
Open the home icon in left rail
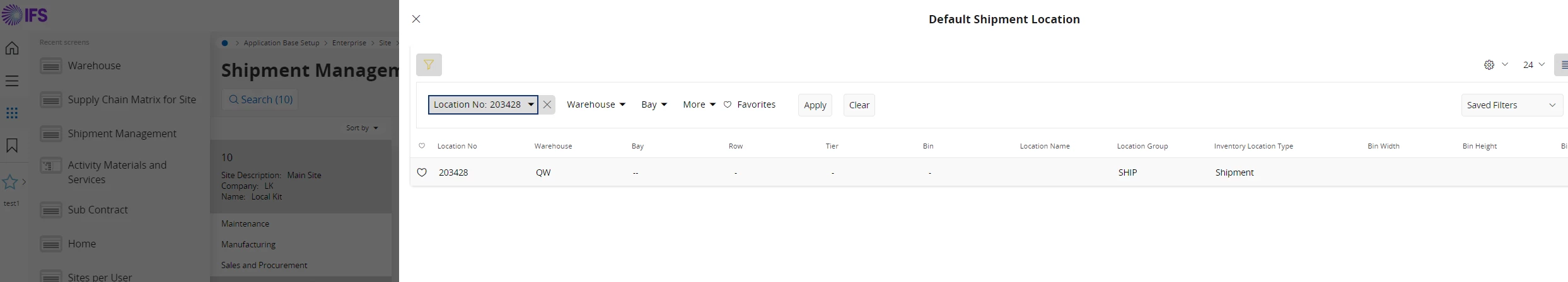pyautogui.click(x=12, y=48)
